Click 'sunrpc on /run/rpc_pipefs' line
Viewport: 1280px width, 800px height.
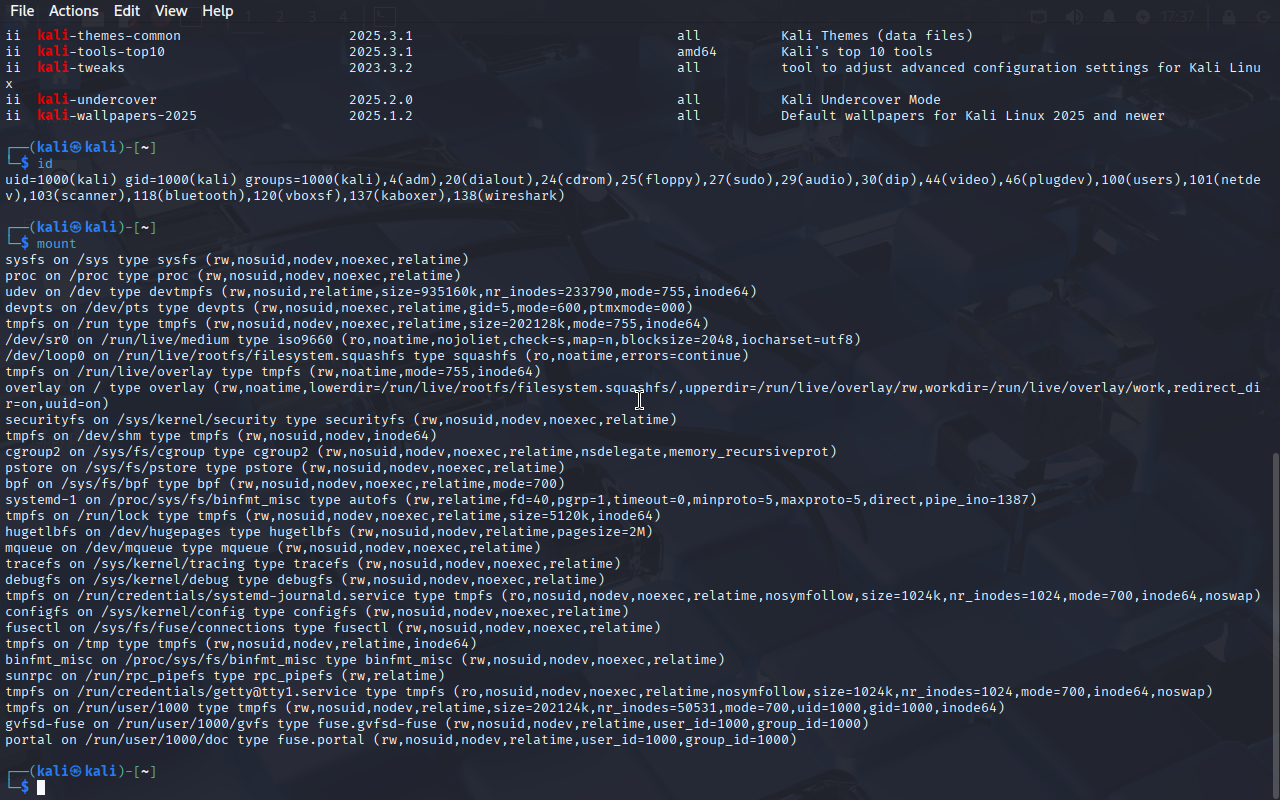[225, 676]
